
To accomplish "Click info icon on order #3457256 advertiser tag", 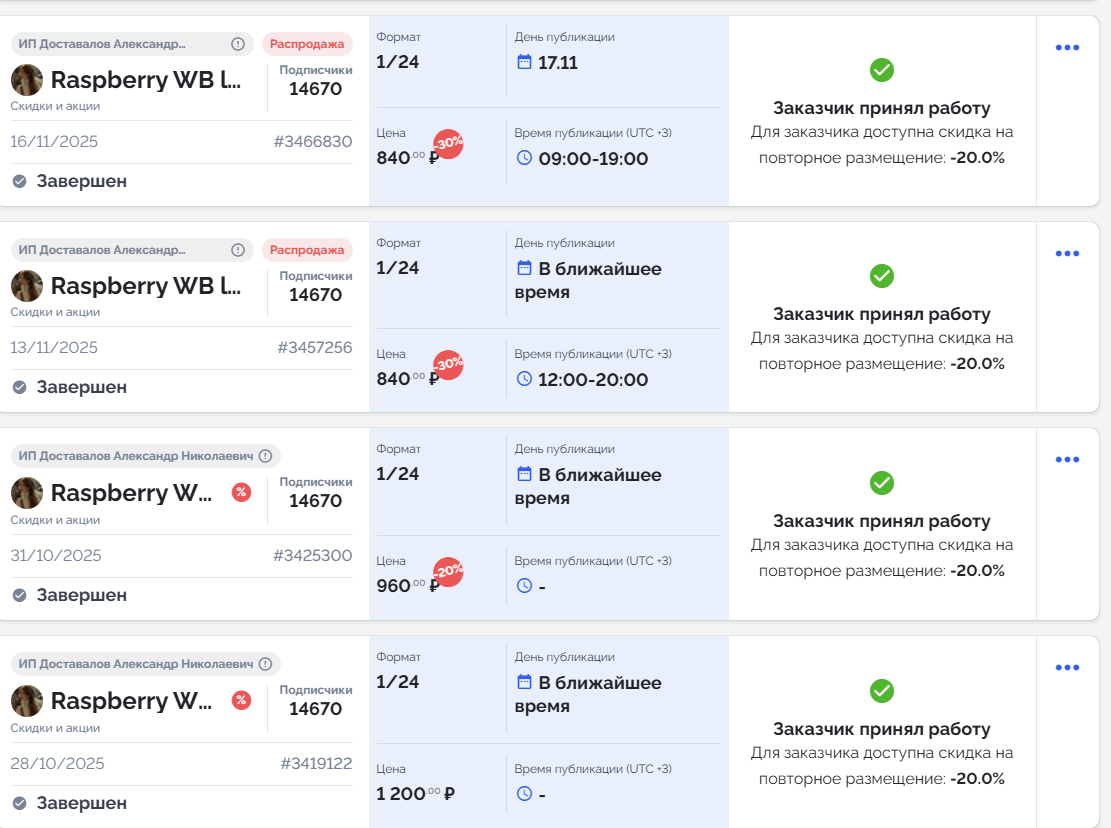I will point(238,250).
